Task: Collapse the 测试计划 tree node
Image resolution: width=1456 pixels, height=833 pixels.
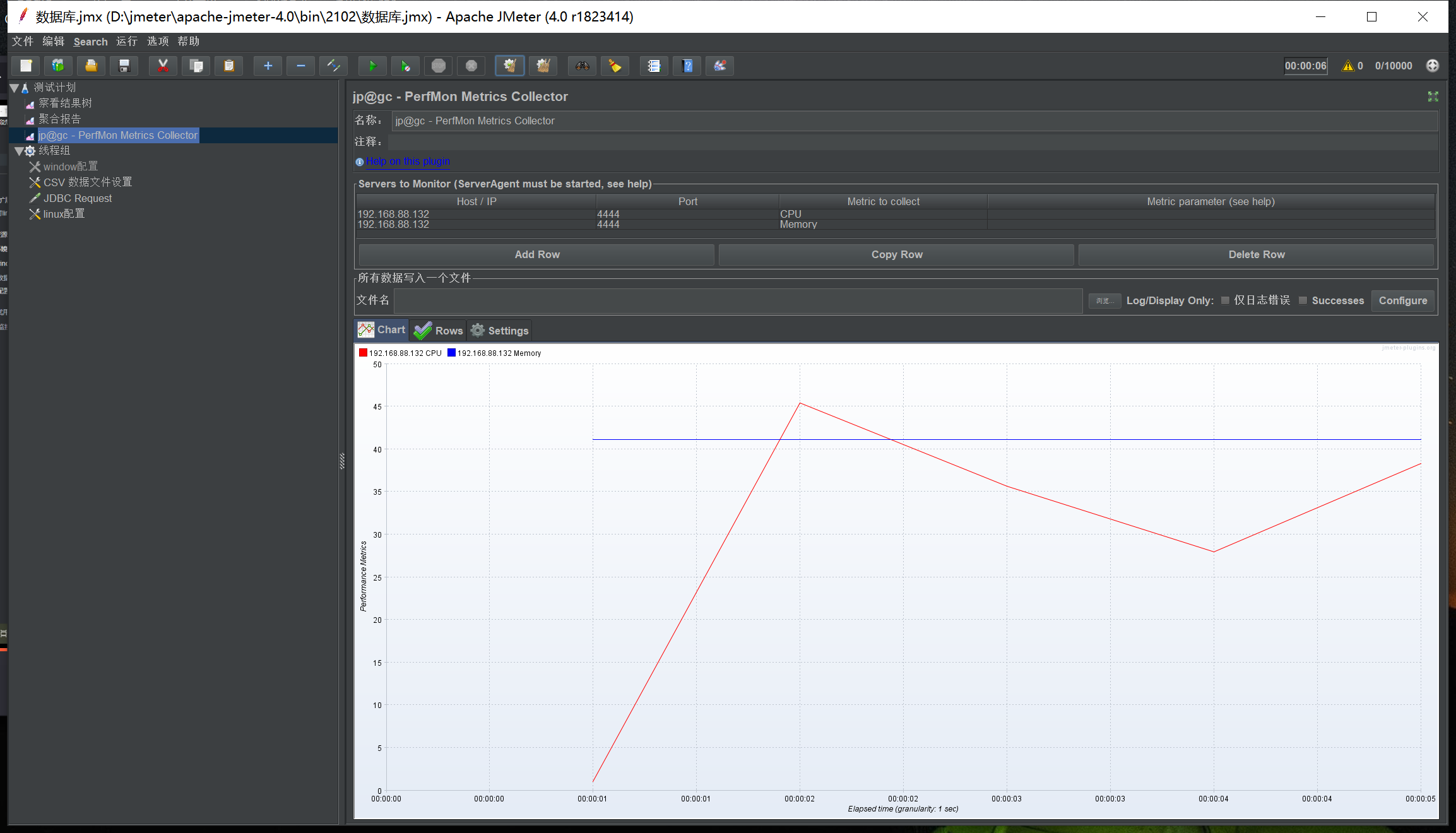Action: pyautogui.click(x=15, y=88)
